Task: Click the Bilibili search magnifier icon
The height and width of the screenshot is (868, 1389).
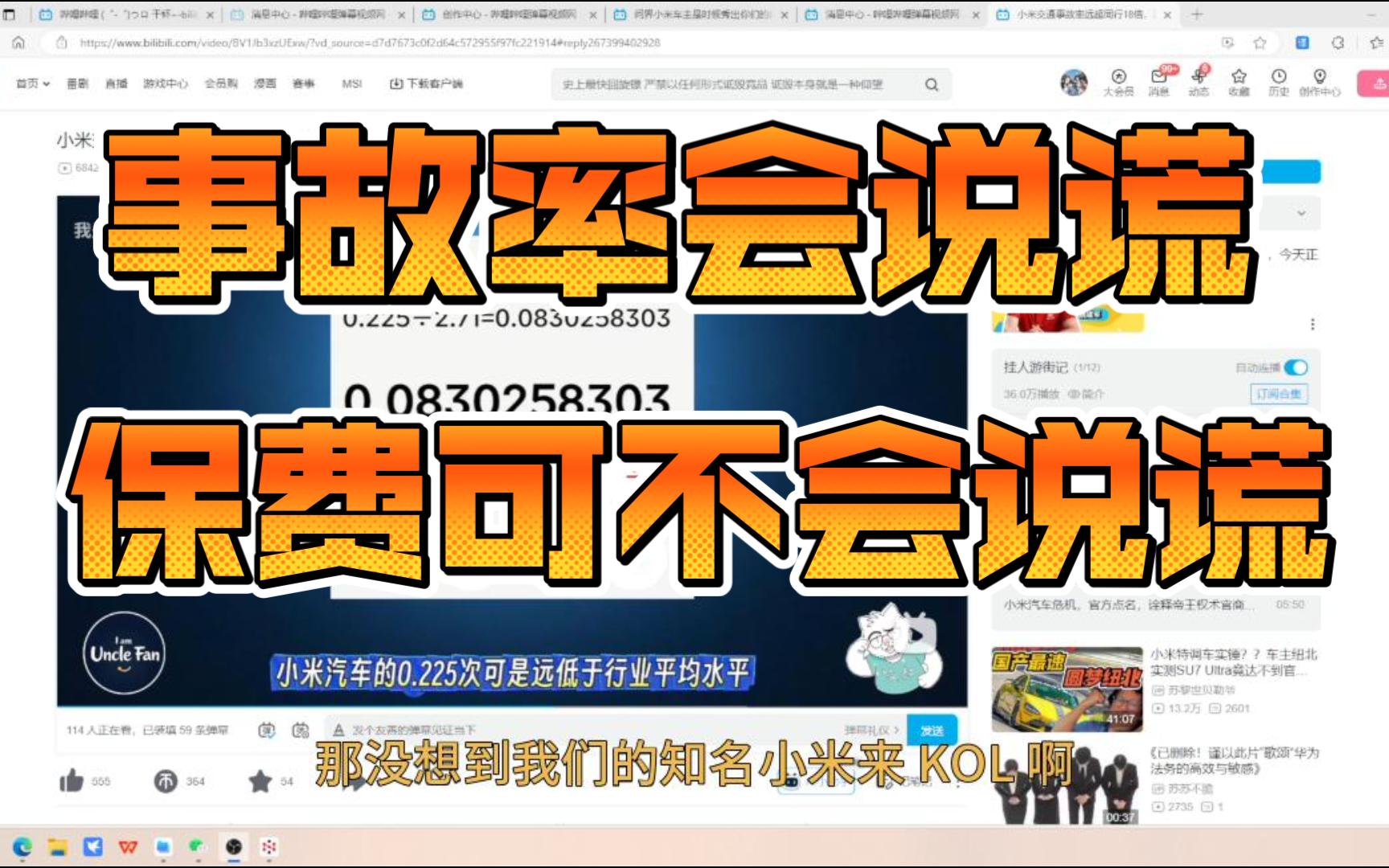Action: [932, 84]
